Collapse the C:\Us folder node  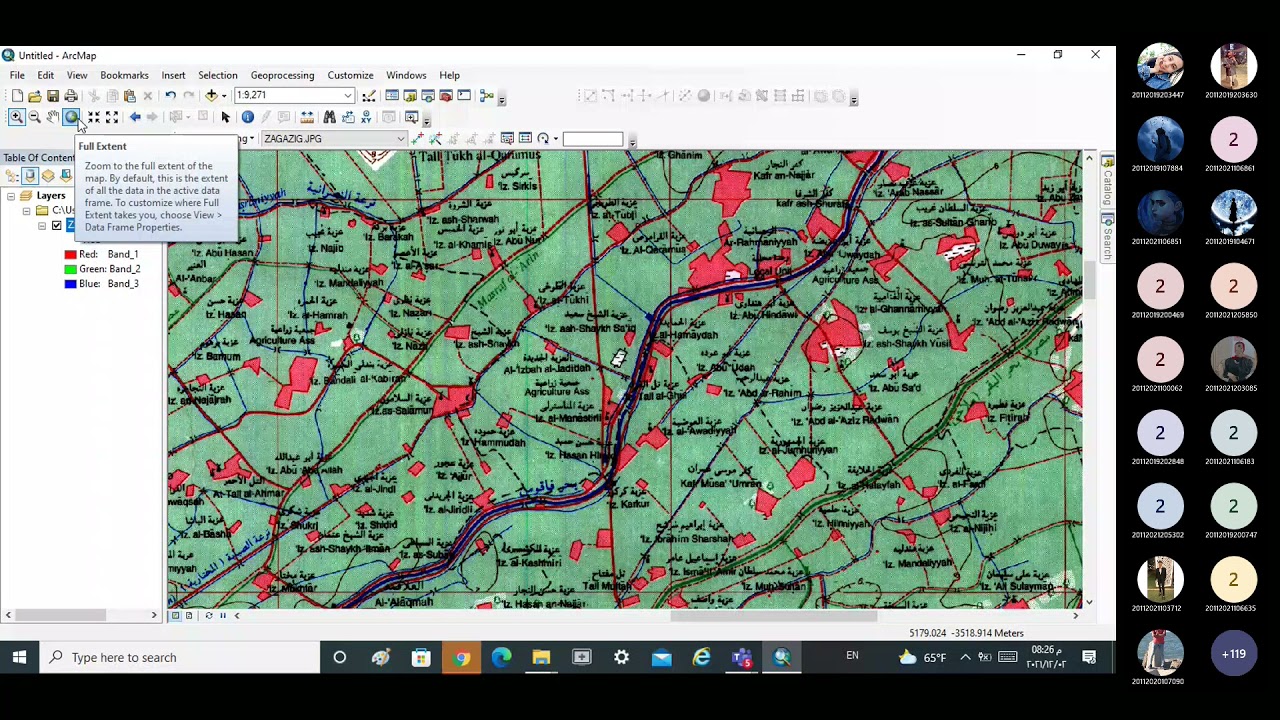click(x=26, y=211)
